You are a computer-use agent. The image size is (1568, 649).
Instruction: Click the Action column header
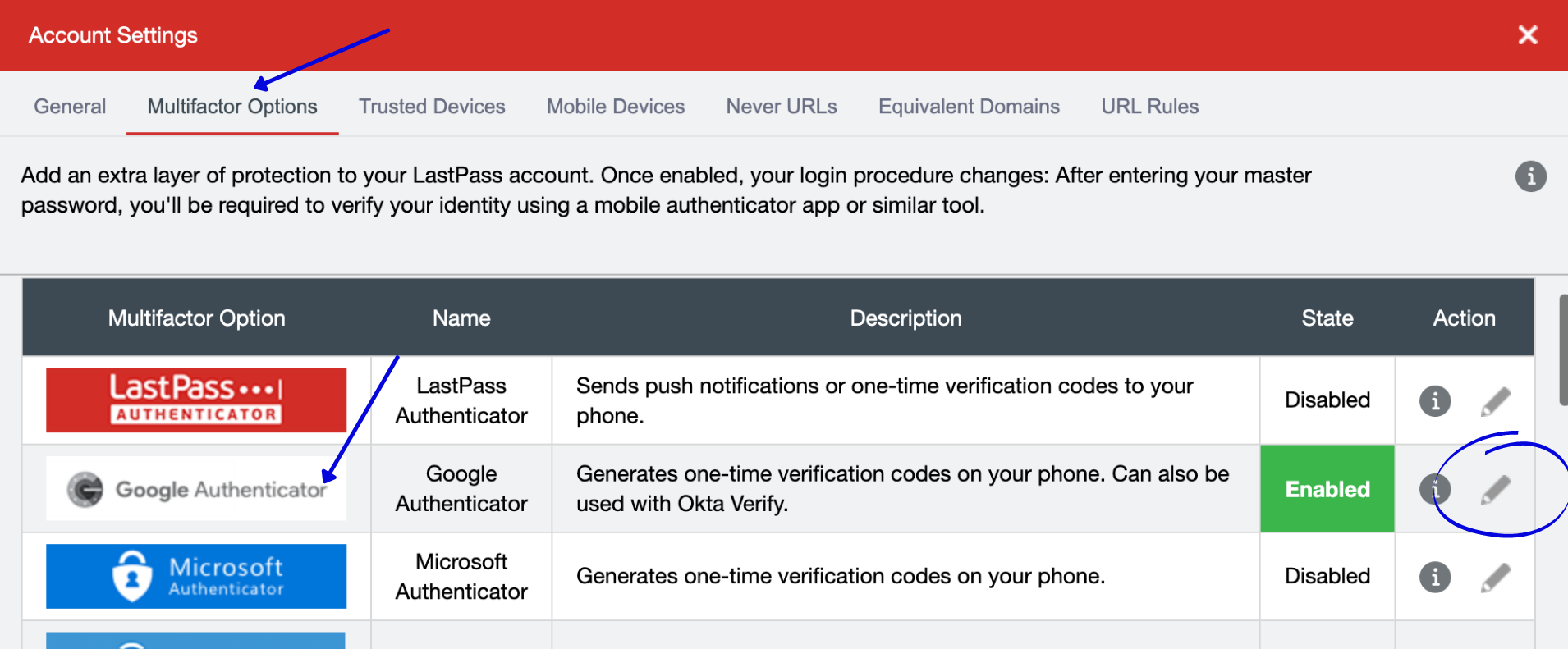click(1464, 318)
